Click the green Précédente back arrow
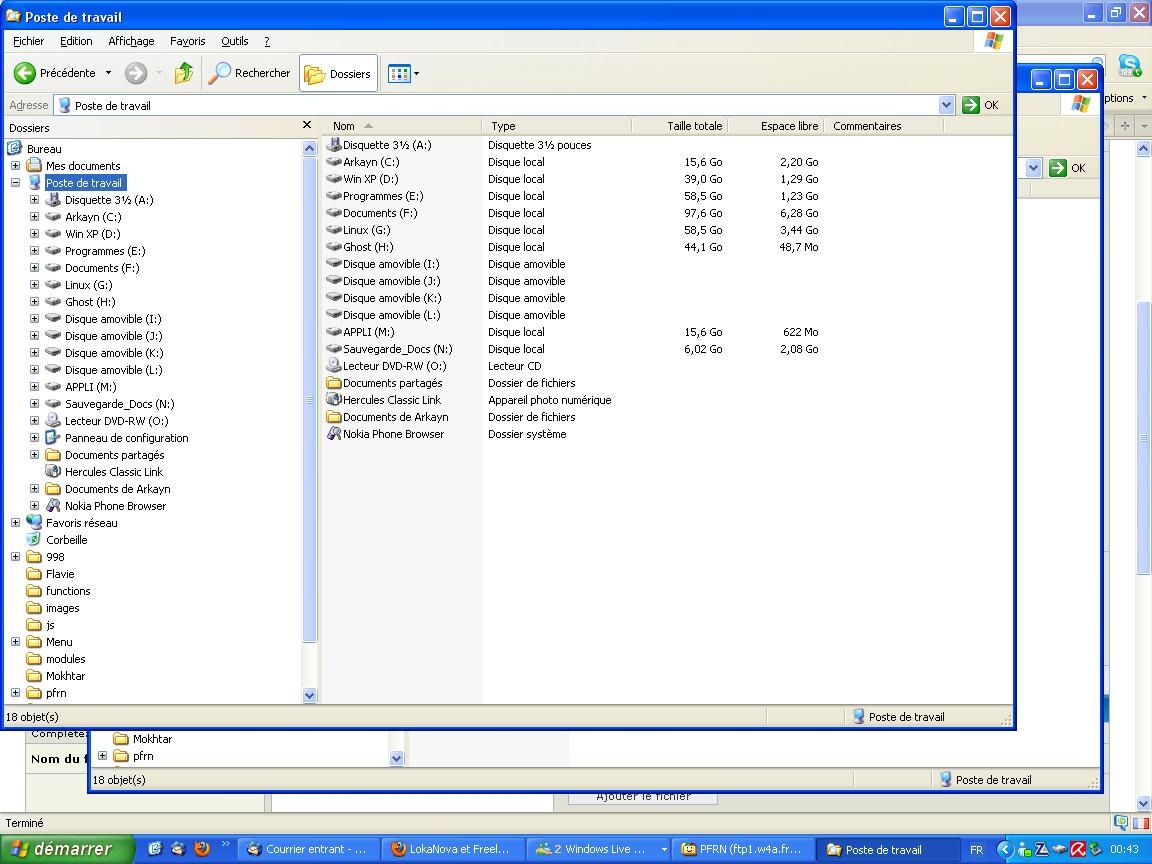The height and width of the screenshot is (864, 1152). point(25,73)
